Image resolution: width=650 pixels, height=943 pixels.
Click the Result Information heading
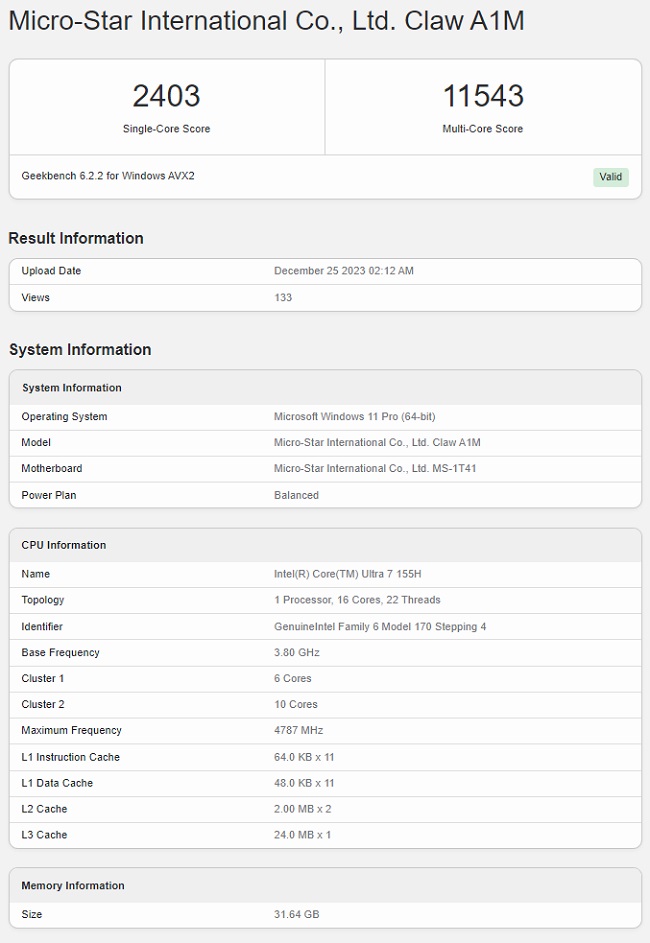coord(76,238)
